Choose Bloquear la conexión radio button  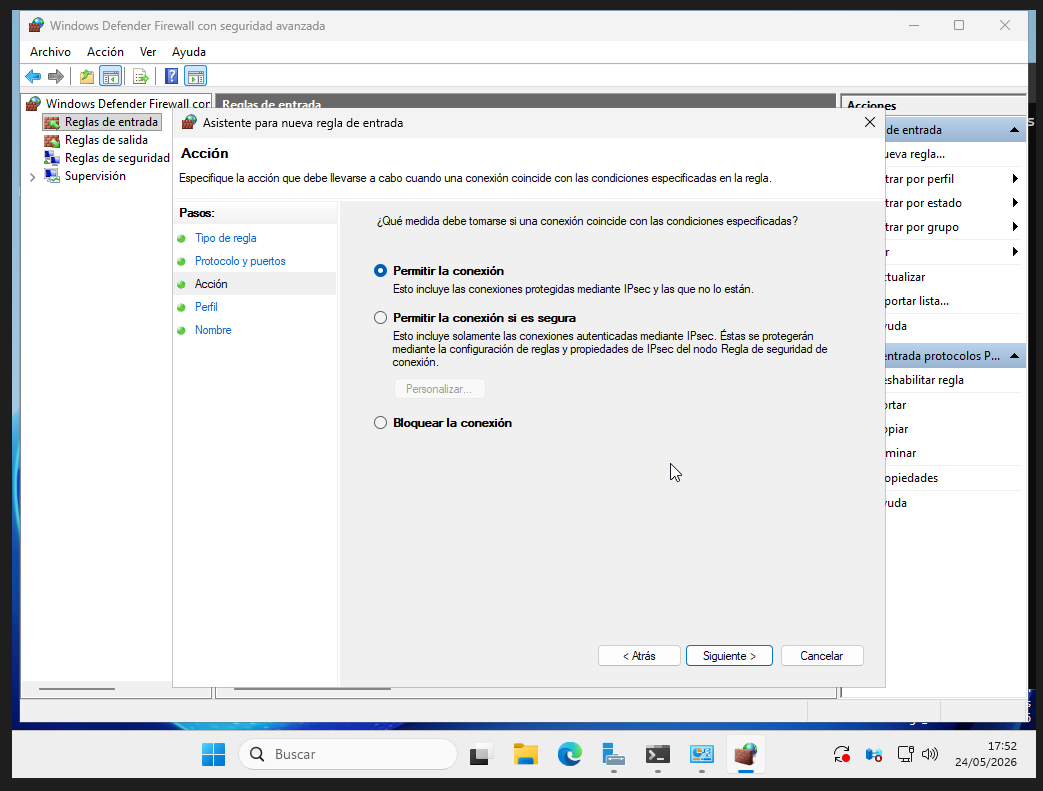(x=380, y=423)
